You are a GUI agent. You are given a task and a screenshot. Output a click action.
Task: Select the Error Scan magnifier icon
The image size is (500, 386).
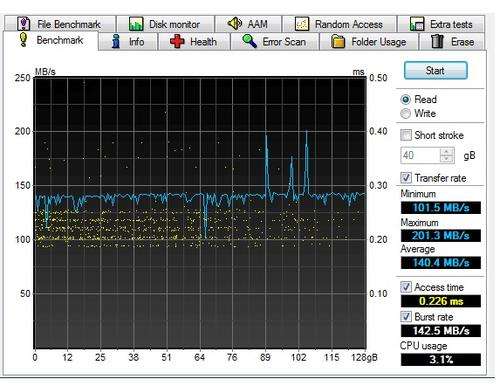(249, 41)
